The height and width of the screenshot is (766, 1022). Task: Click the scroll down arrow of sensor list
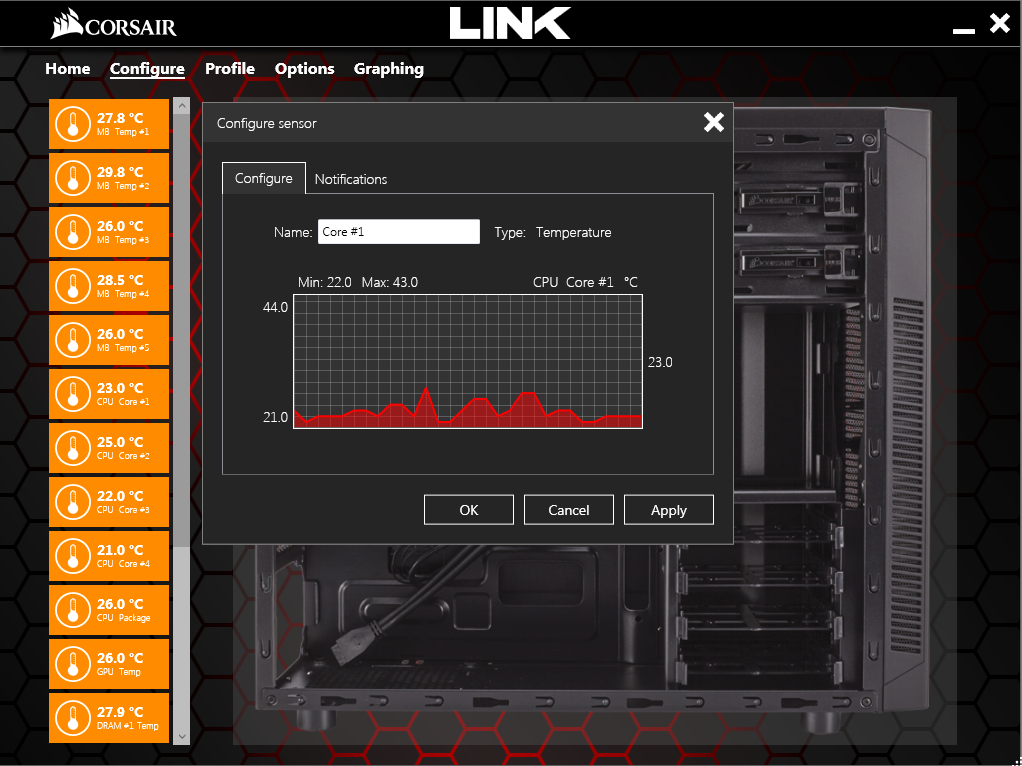pos(182,736)
